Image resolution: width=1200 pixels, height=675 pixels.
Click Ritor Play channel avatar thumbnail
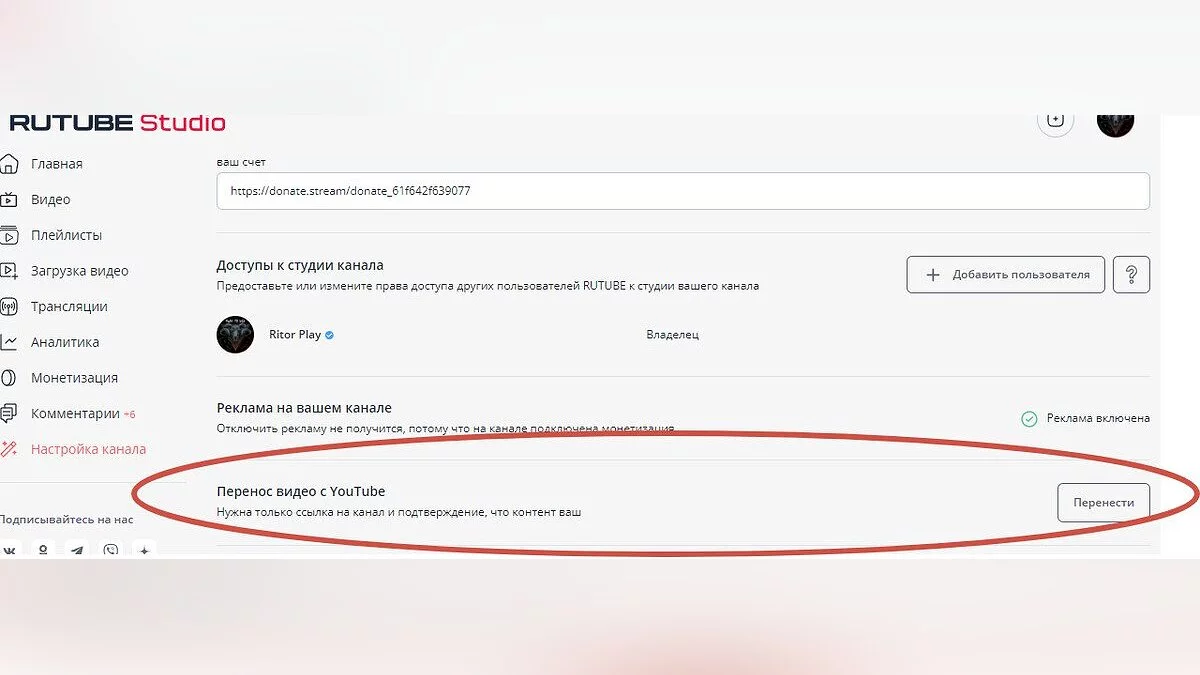tap(236, 335)
